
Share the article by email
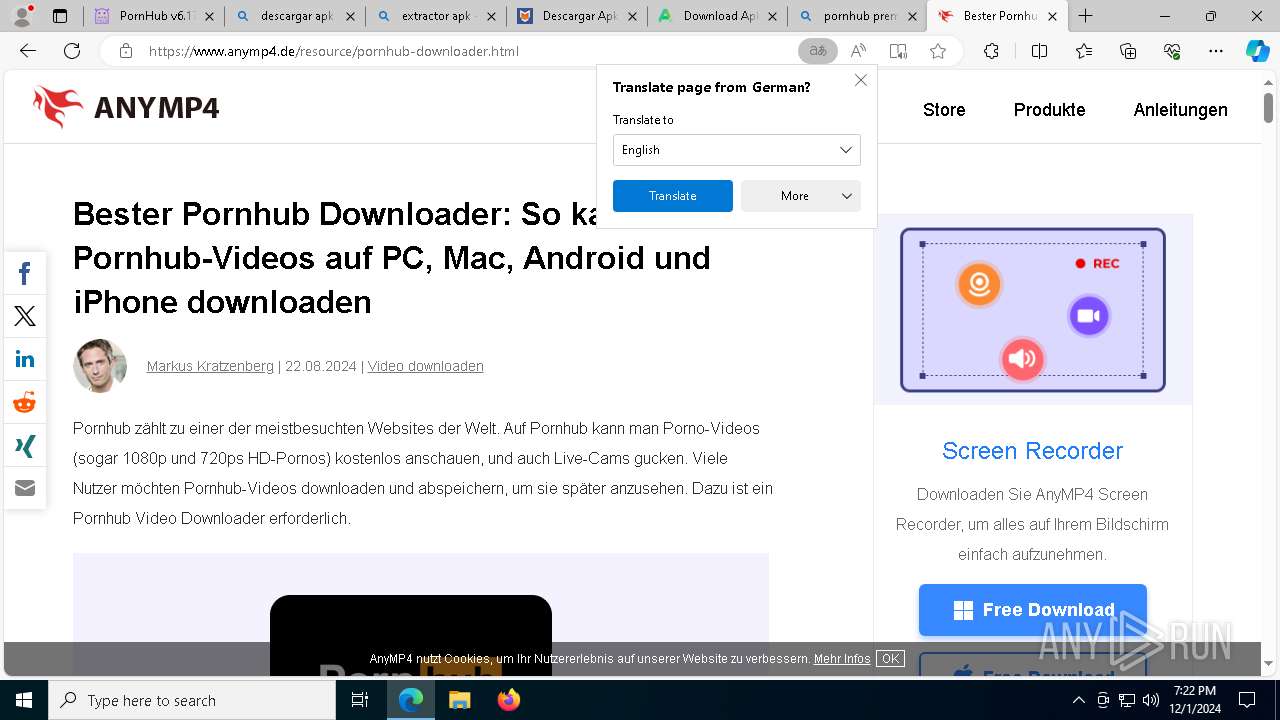pyautogui.click(x=25, y=488)
